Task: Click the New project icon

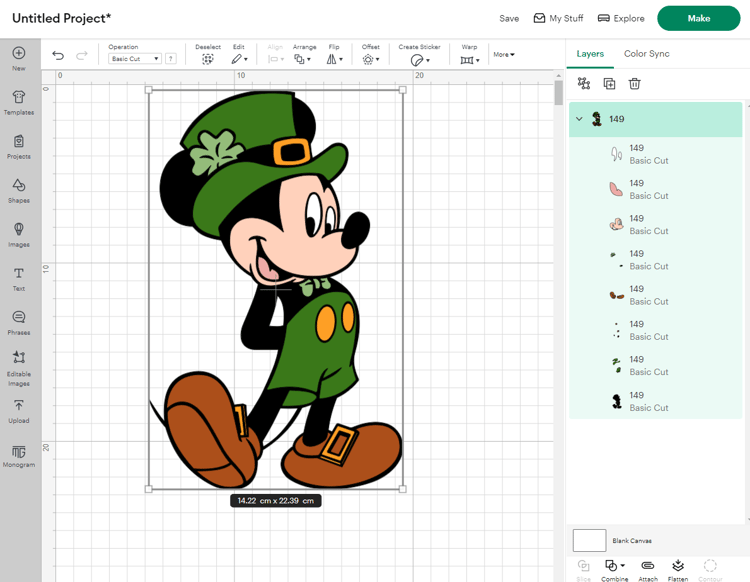Action: 19,53
